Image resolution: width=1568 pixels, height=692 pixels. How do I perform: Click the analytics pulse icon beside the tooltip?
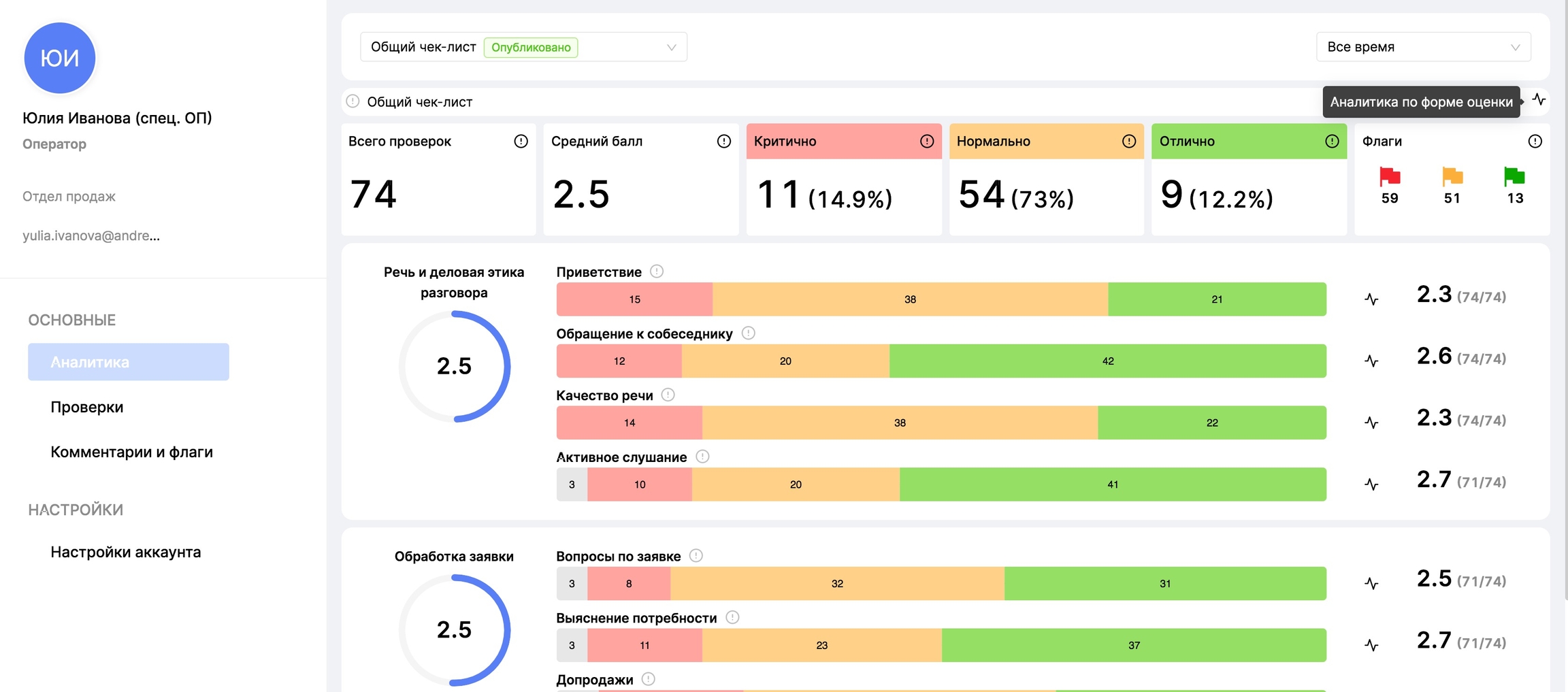click(x=1539, y=100)
